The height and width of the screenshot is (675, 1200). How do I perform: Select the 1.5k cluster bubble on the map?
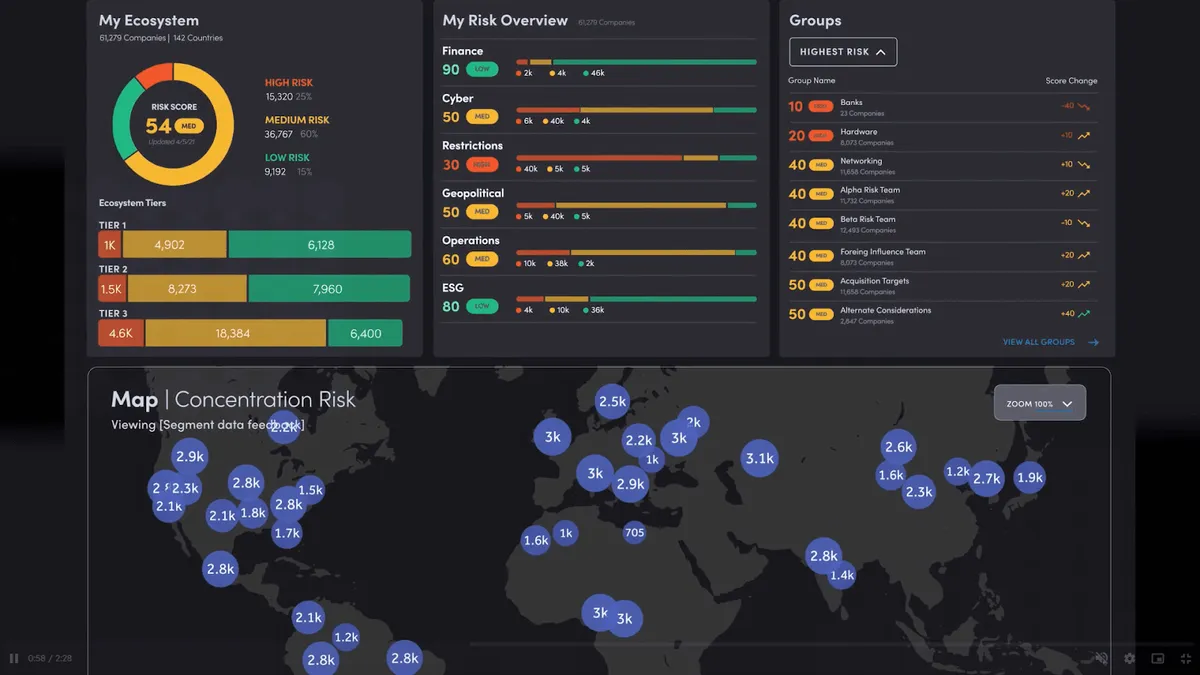point(311,490)
